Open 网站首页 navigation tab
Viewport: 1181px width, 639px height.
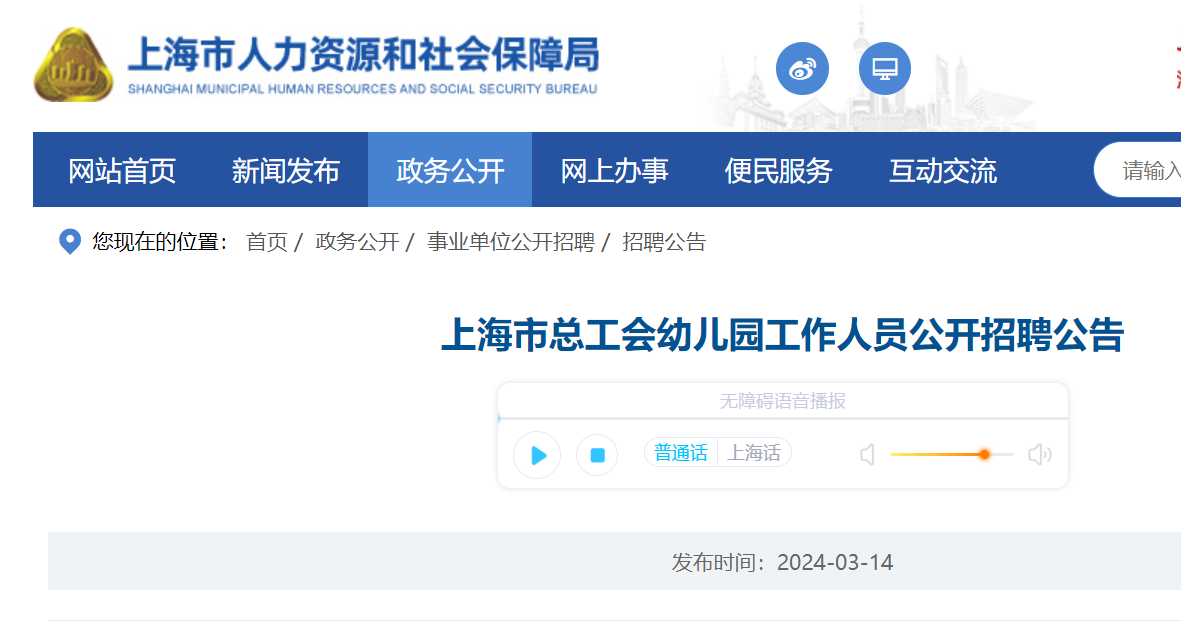(x=122, y=170)
